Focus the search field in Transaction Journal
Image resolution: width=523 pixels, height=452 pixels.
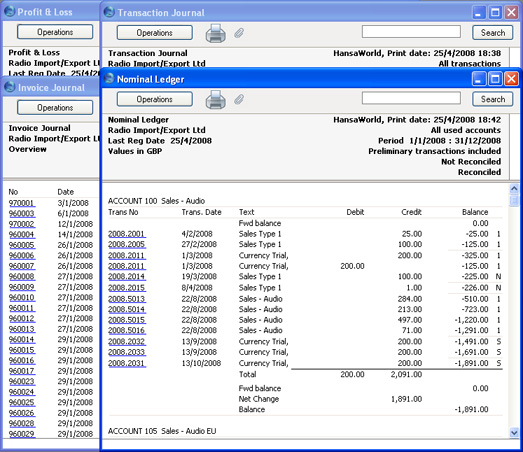pyautogui.click(x=411, y=32)
